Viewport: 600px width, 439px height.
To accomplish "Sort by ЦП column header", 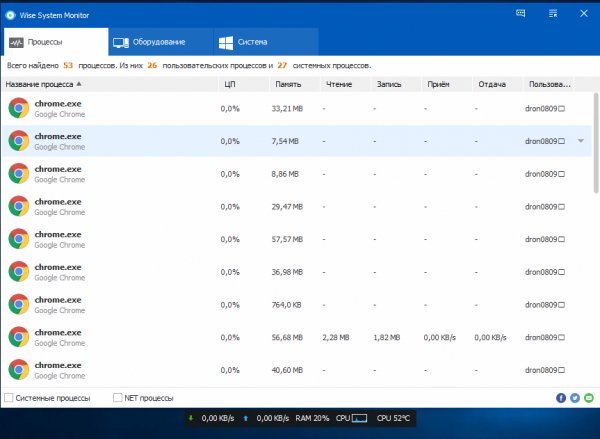I will 244,84.
